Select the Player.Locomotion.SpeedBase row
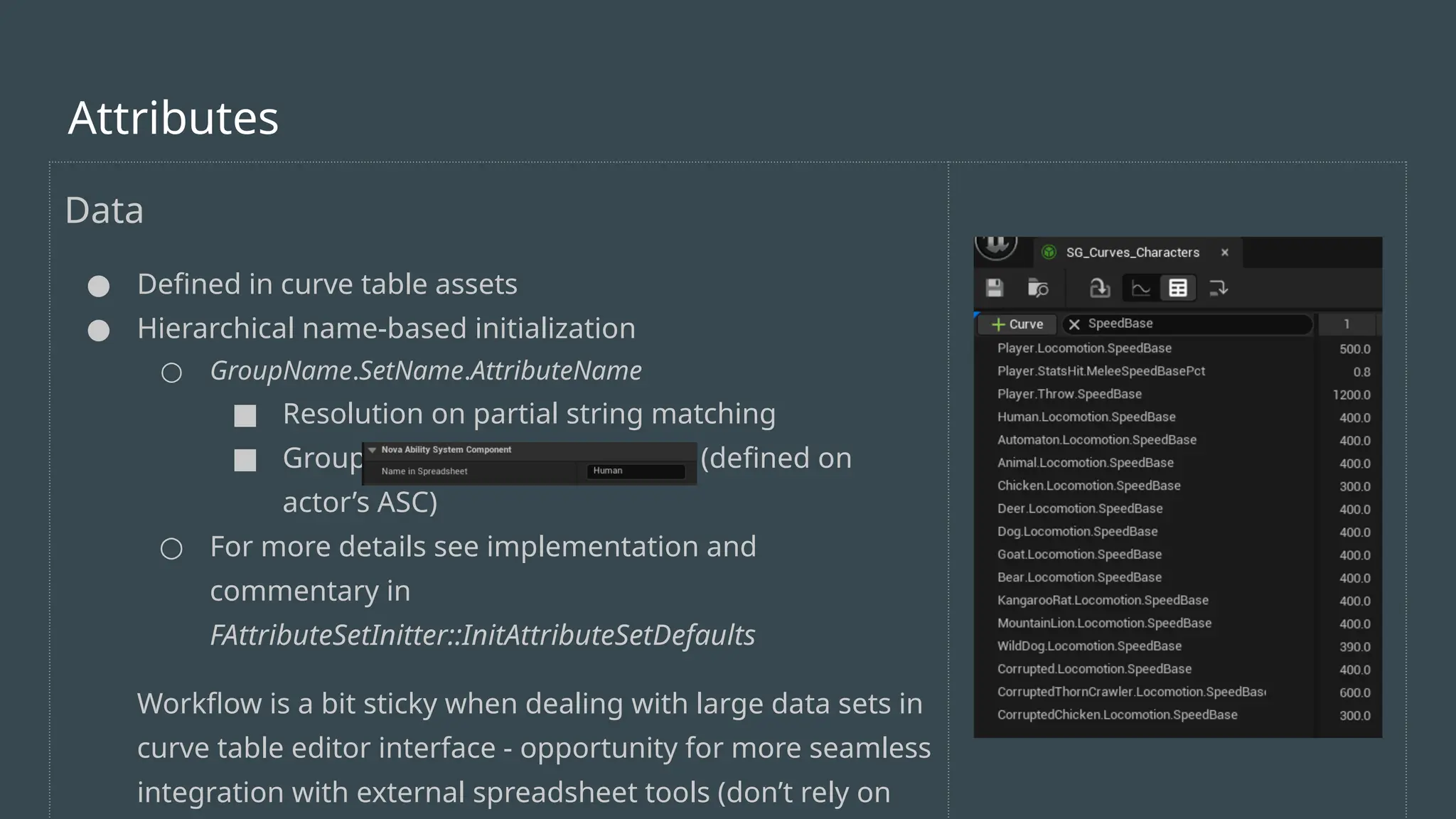Screen dimensions: 1456x819 pyautogui.click(x=1177, y=348)
